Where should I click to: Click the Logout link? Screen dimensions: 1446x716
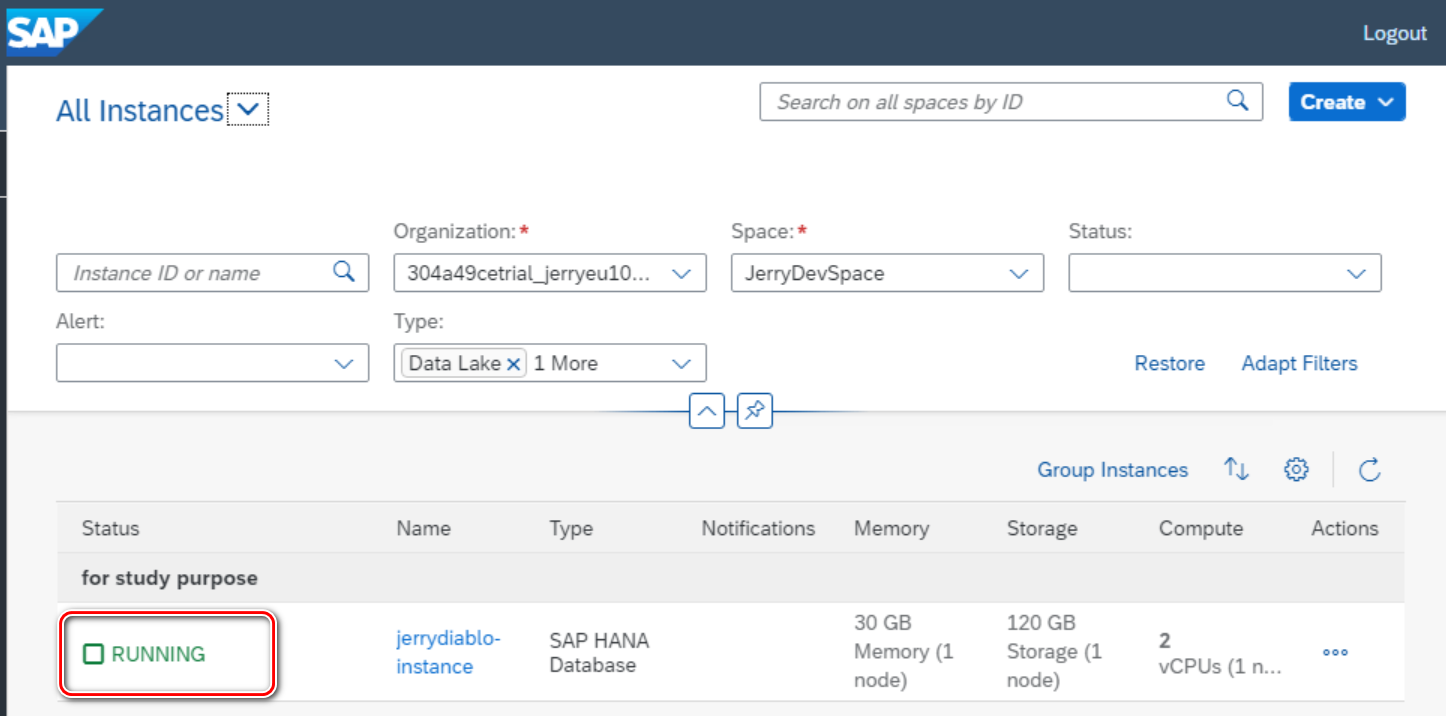tap(1394, 33)
